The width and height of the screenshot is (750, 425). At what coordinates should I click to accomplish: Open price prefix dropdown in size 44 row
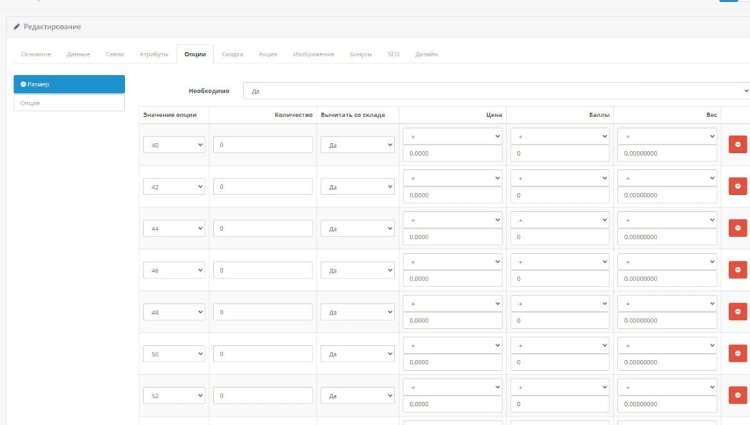point(453,219)
